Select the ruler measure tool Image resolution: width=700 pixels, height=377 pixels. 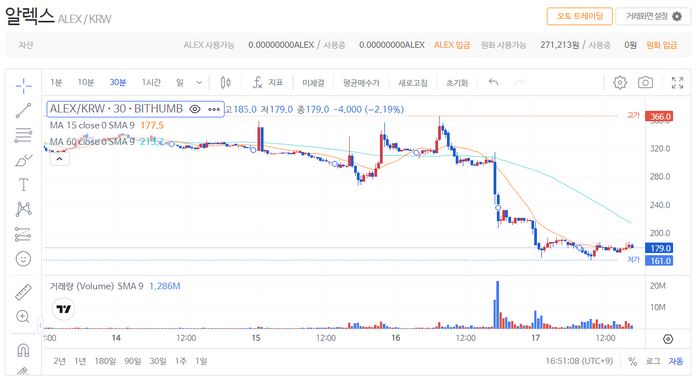(x=23, y=292)
